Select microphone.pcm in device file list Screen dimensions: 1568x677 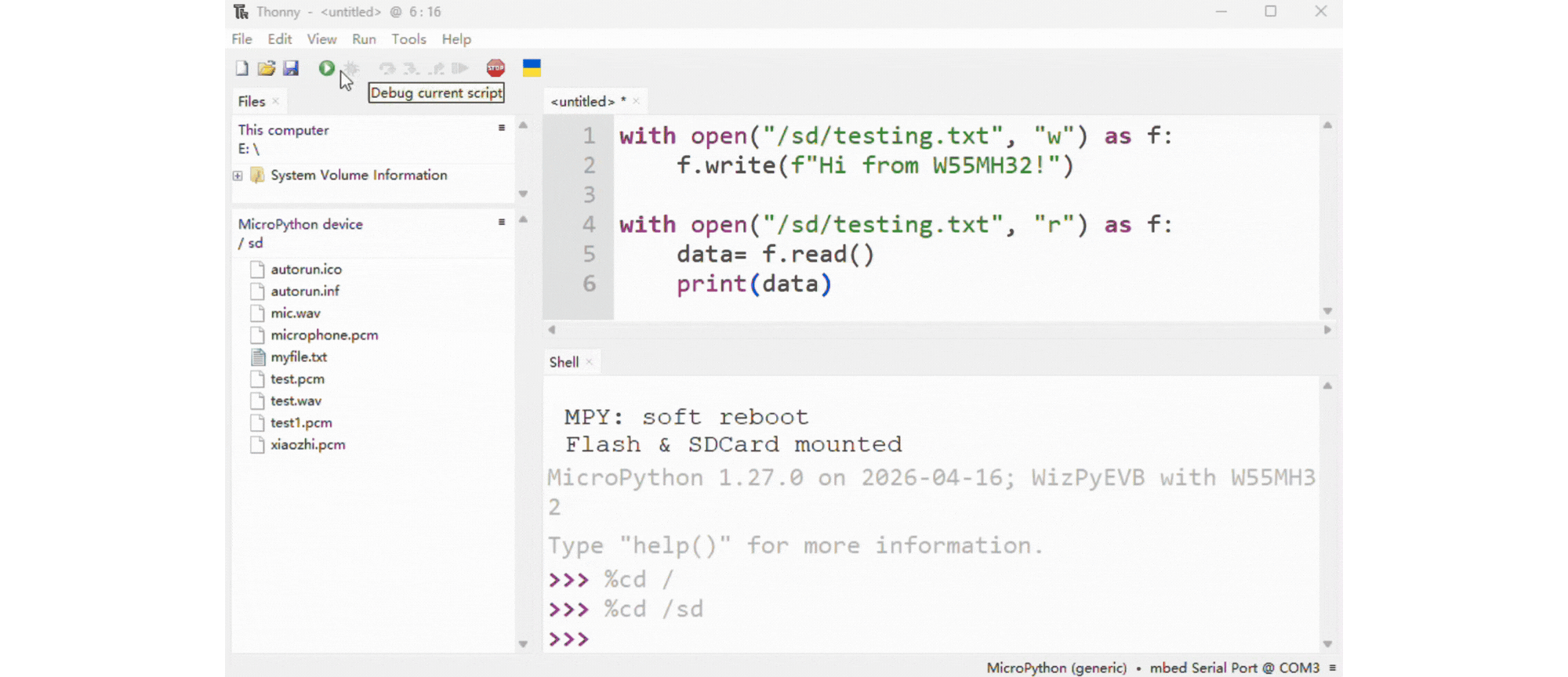[324, 335]
